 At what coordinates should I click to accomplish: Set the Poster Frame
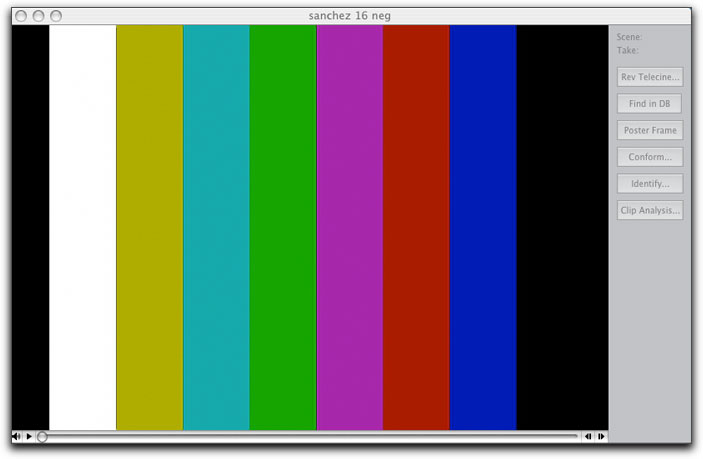coord(650,130)
